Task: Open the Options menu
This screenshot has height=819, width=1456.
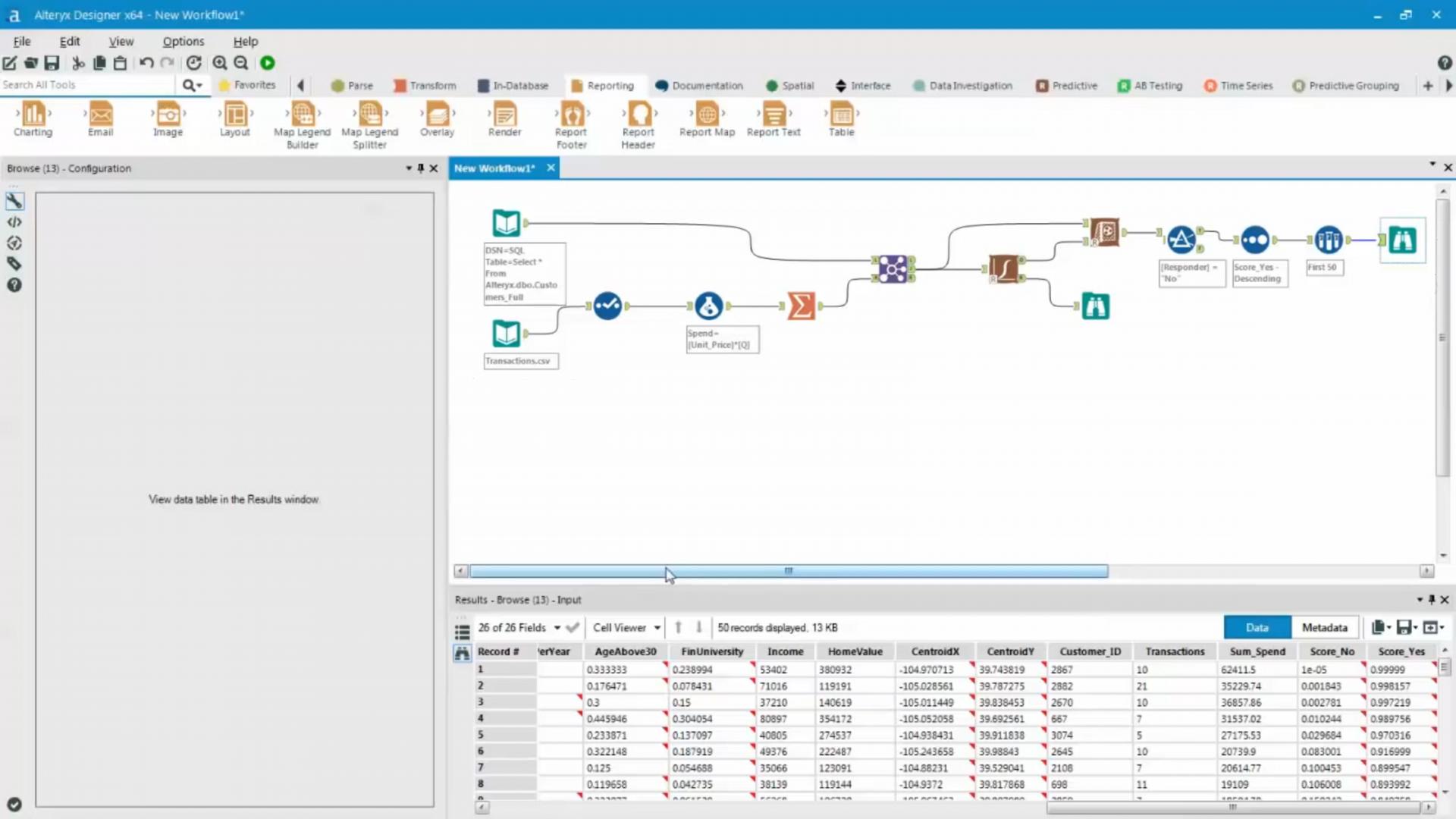Action: (x=183, y=42)
